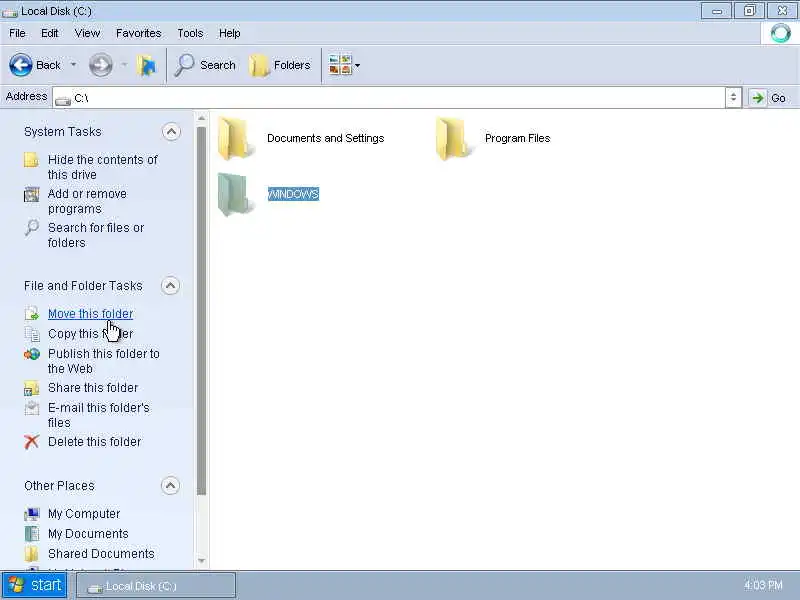Screen dimensions: 800x600
Task: Open the Tools menu
Action: coord(190,33)
